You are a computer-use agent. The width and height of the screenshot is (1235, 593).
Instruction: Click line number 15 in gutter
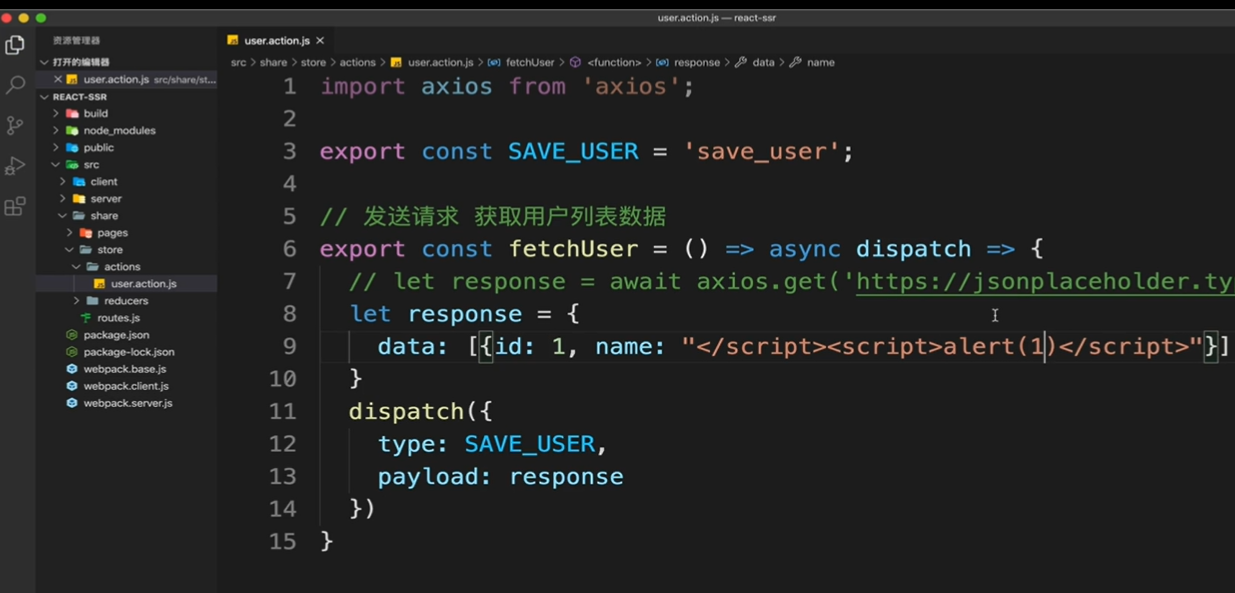coord(282,541)
